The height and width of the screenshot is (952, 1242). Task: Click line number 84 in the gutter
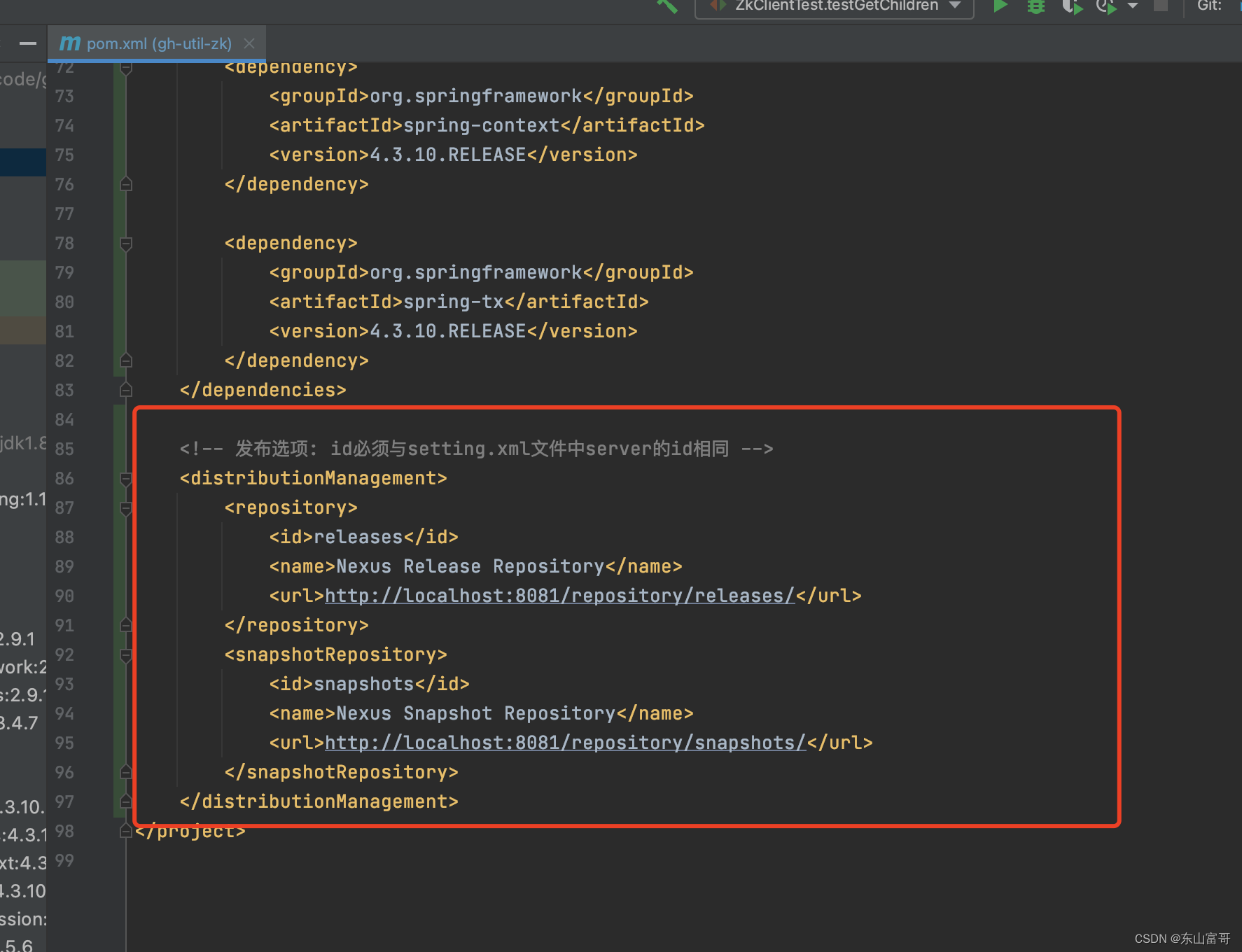coord(64,419)
